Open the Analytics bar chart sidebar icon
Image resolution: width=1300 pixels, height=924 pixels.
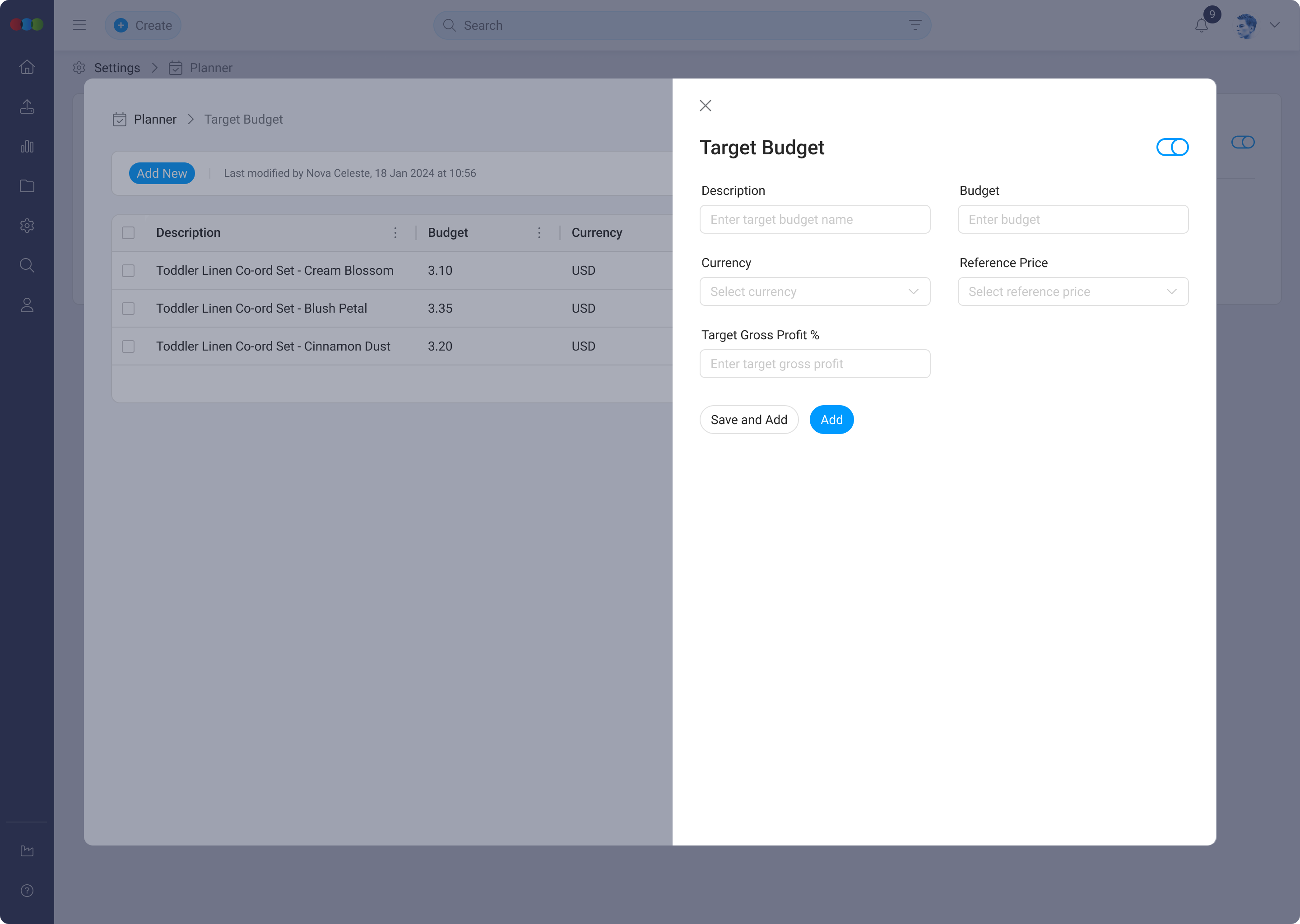[27, 146]
